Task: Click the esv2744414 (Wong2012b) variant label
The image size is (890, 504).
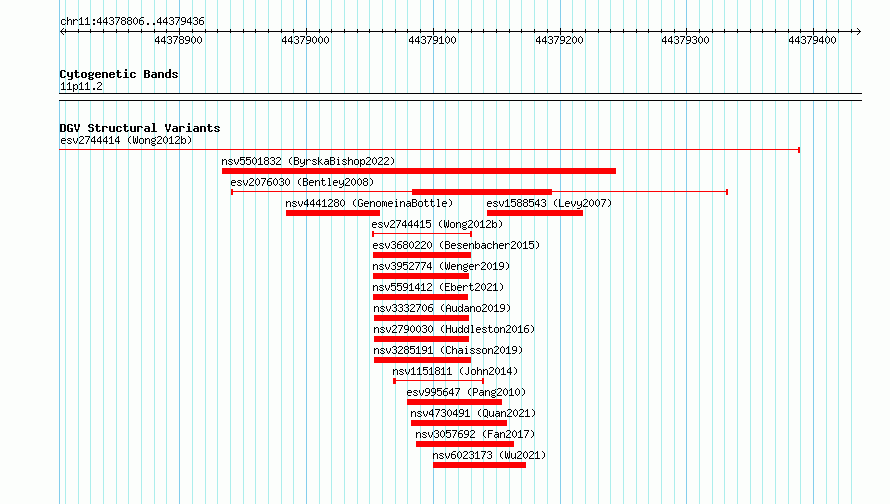Action: click(x=126, y=140)
